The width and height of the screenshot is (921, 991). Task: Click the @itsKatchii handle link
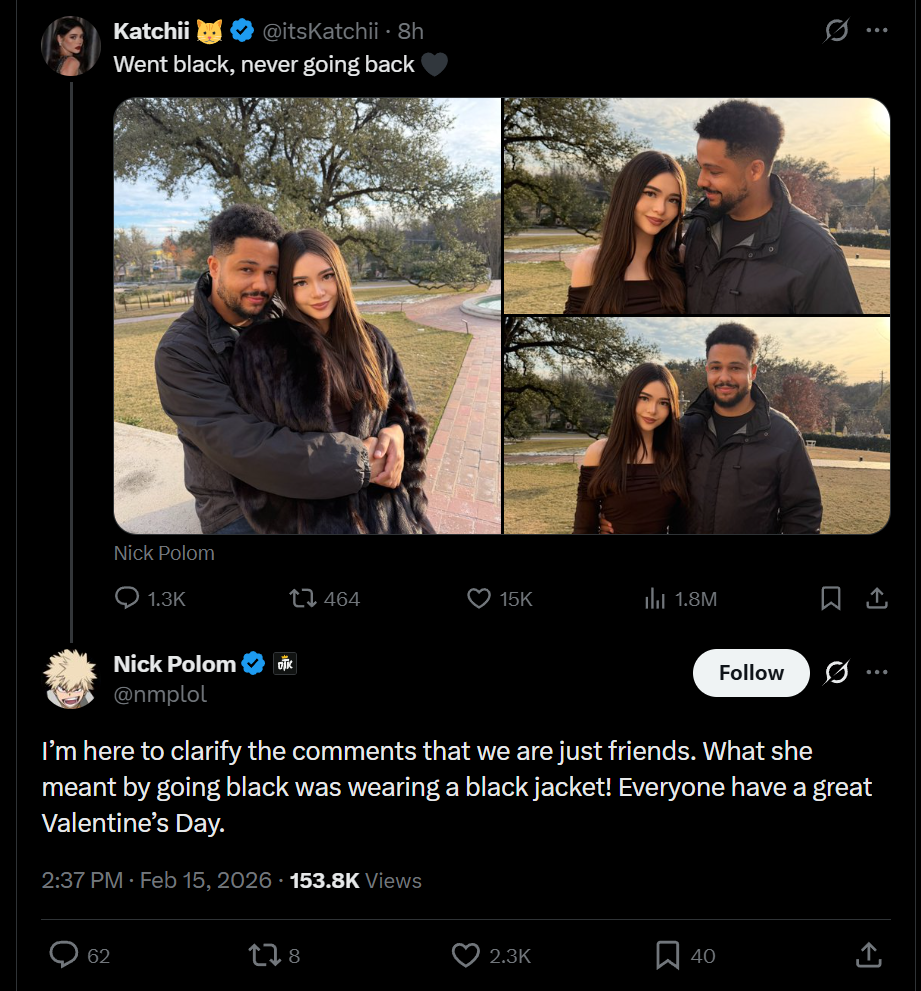pos(322,31)
